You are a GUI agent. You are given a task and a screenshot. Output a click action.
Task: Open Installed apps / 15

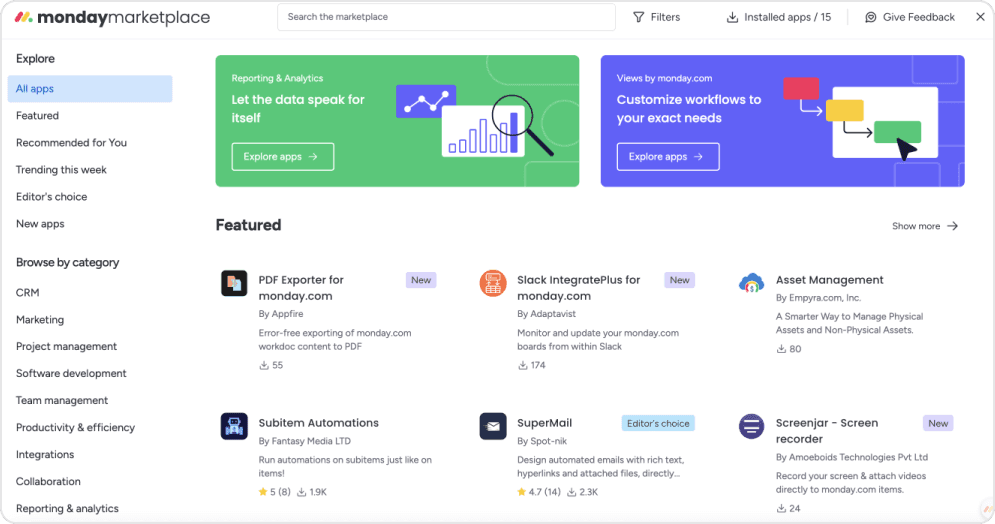(779, 17)
